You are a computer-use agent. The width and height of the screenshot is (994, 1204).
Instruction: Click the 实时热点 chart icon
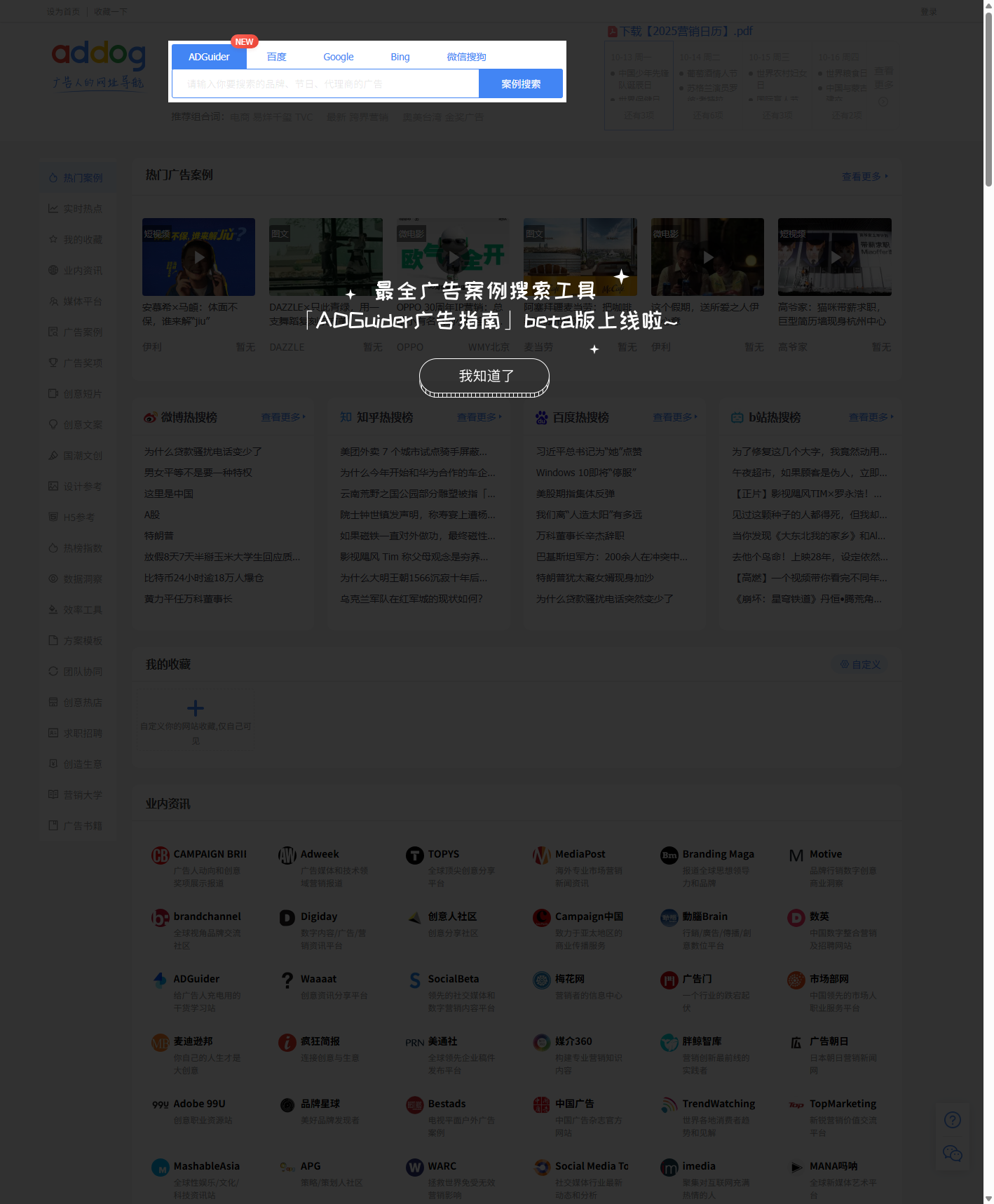[53, 209]
